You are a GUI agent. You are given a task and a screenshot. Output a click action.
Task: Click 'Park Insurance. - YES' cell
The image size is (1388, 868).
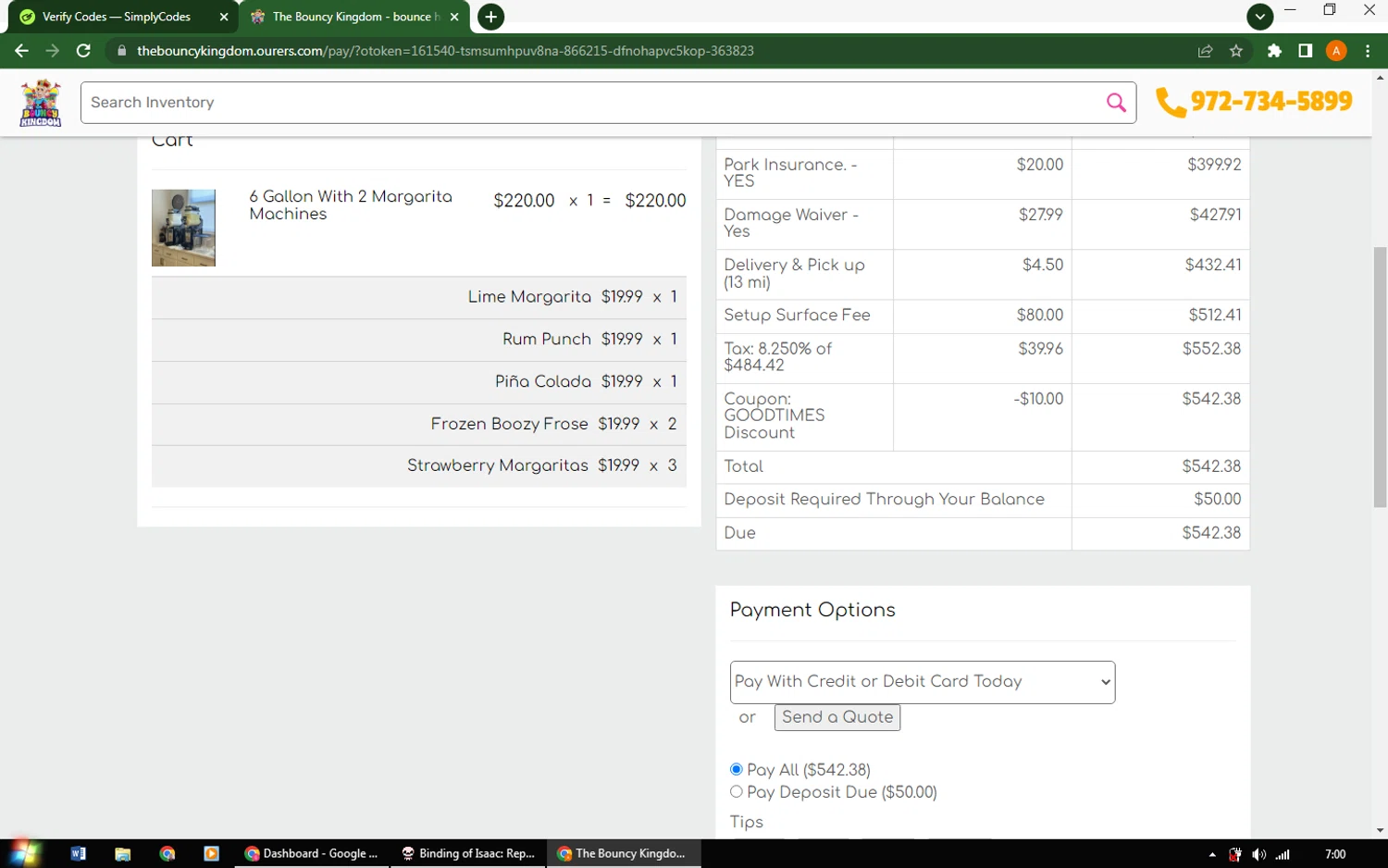[x=805, y=174]
